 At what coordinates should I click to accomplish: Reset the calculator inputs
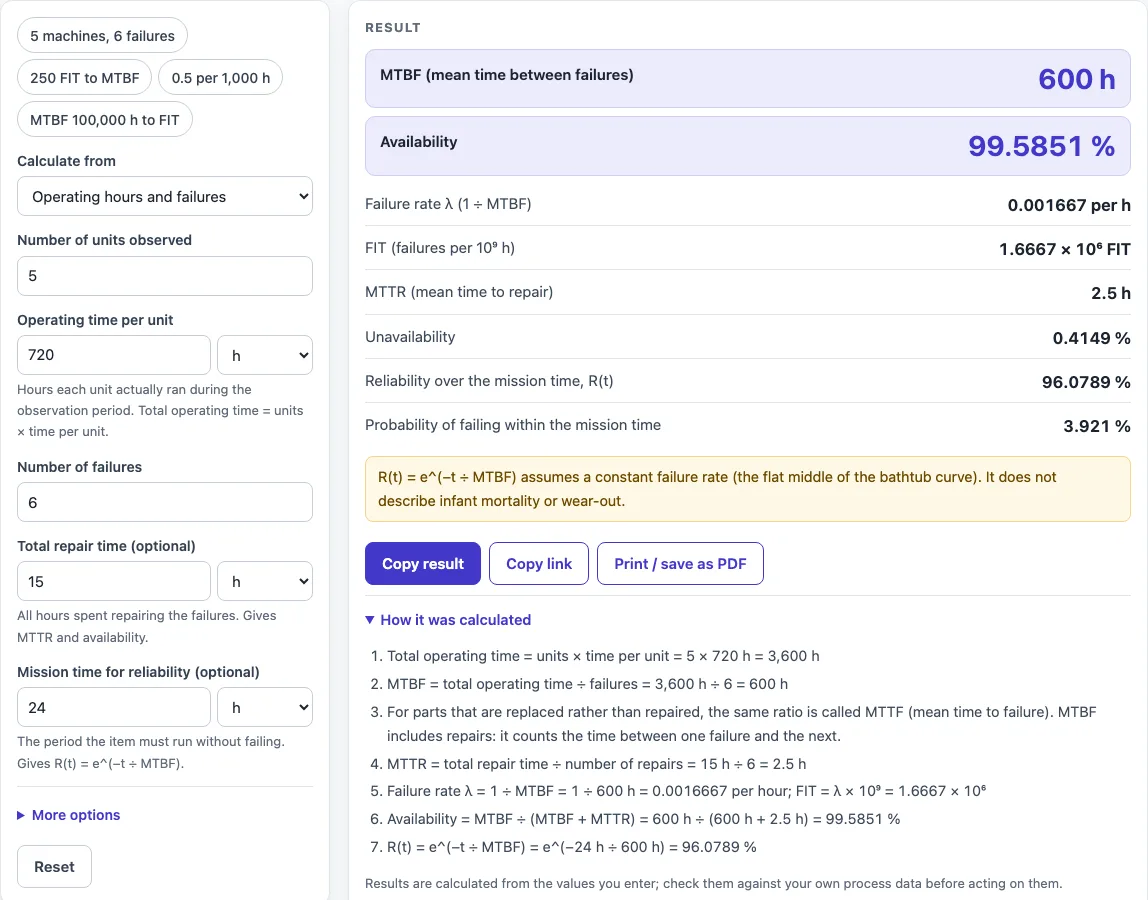pos(54,866)
